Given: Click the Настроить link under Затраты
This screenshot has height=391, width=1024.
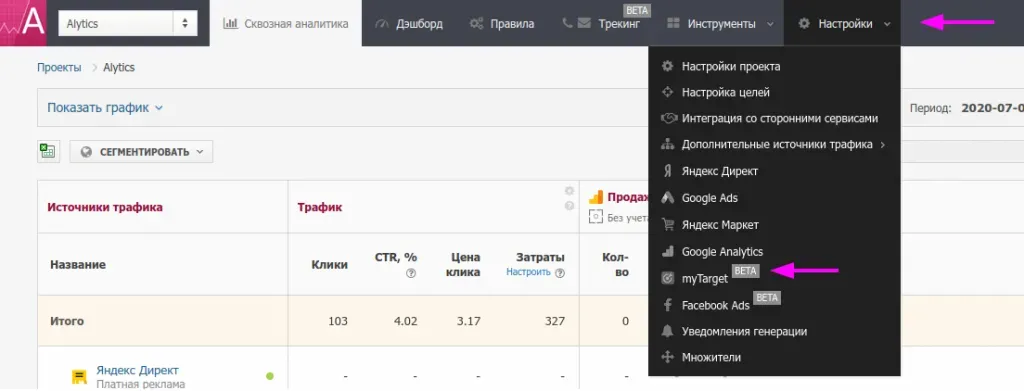Looking at the screenshot, I should 528,272.
